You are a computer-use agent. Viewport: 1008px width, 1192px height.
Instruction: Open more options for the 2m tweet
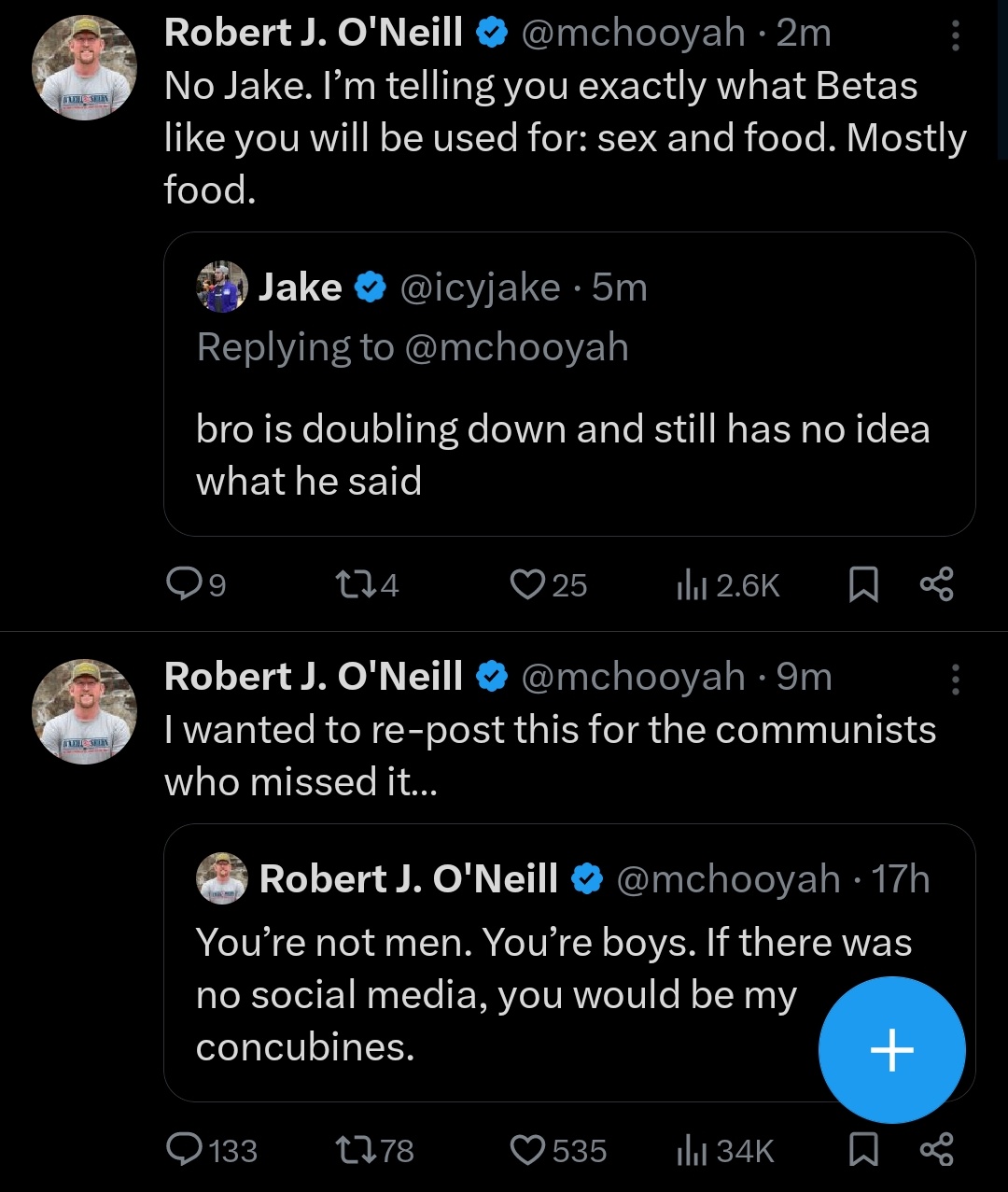pyautogui.click(x=955, y=35)
